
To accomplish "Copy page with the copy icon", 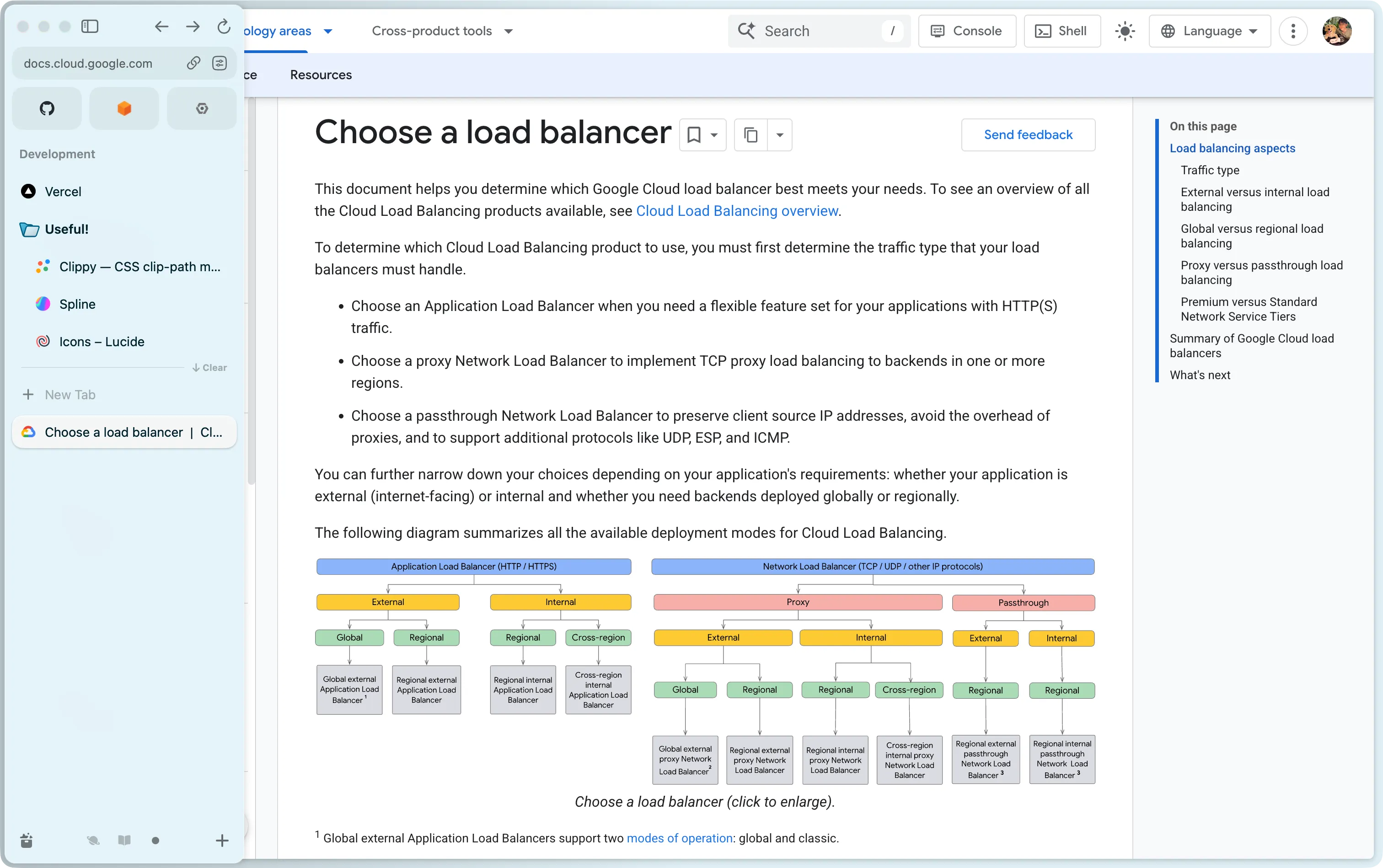I will tap(751, 135).
